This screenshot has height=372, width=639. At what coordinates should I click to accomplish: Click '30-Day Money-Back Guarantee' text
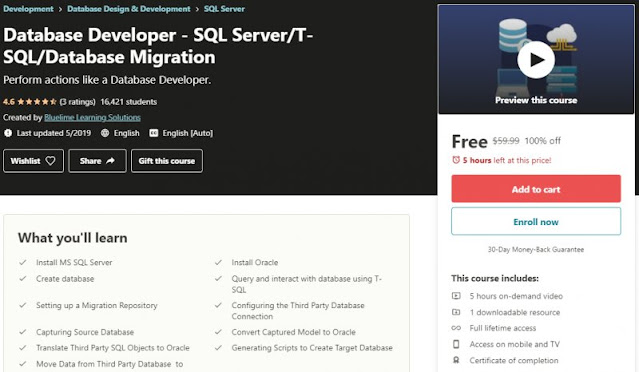[x=536, y=249]
